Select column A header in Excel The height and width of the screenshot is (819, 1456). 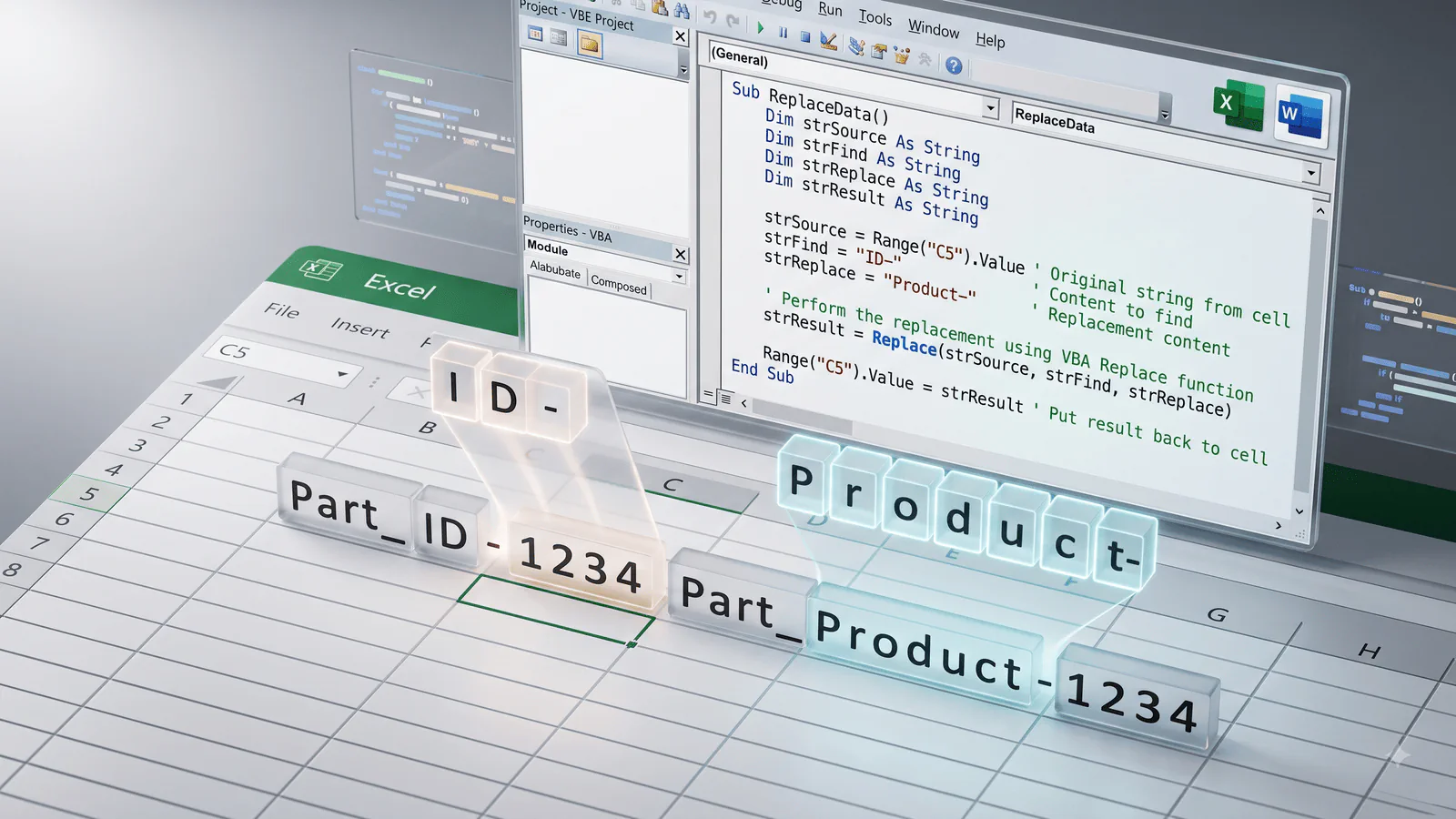(297, 399)
